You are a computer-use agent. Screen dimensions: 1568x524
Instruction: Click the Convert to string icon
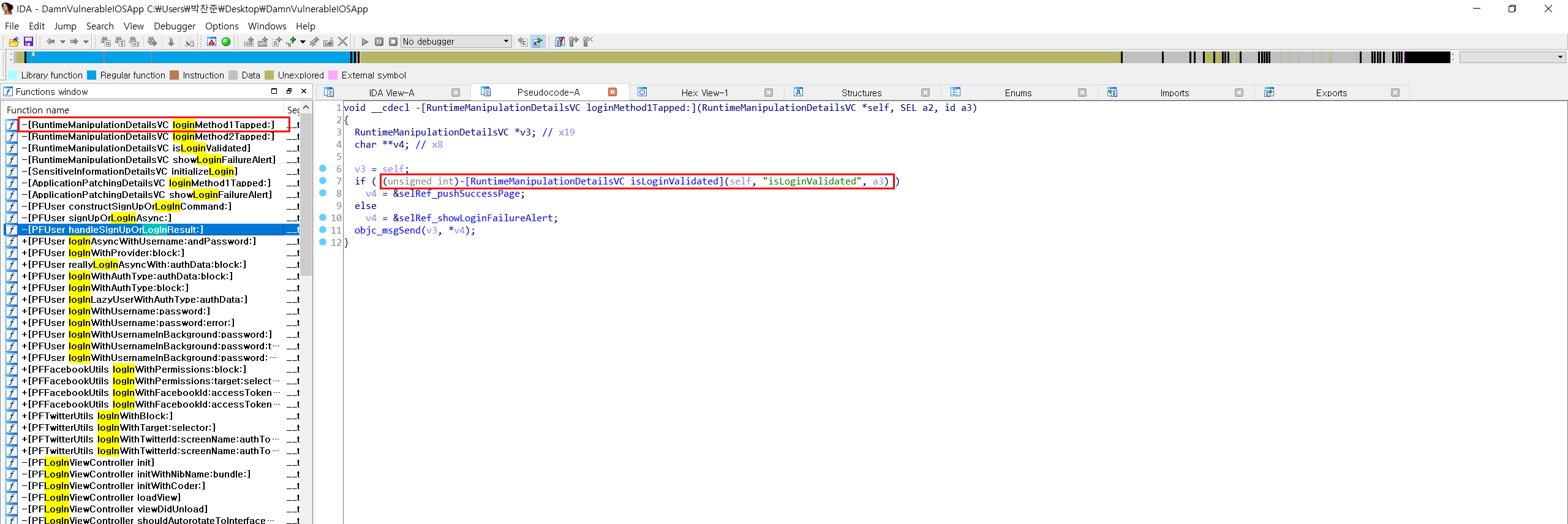tap(277, 42)
